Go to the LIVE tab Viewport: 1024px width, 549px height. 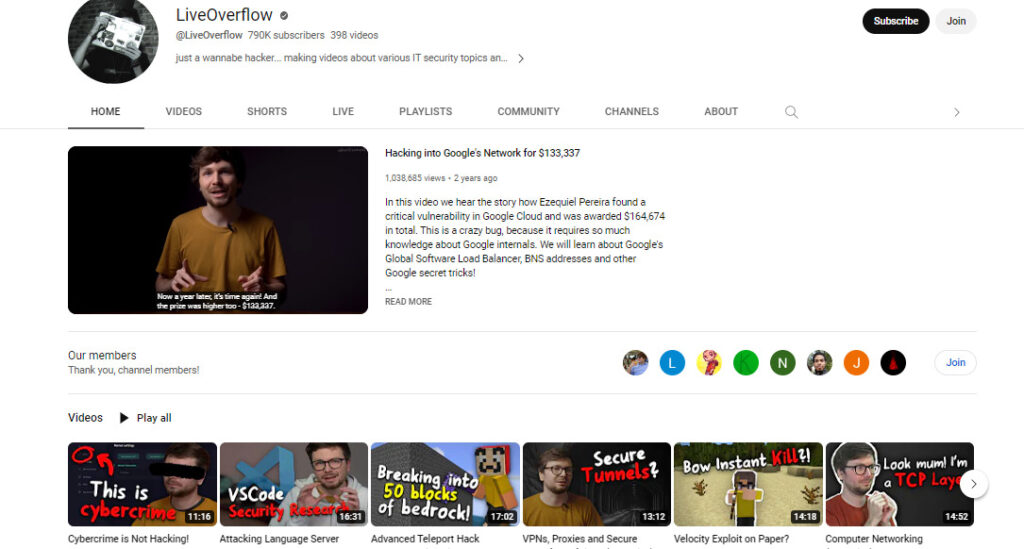(343, 112)
